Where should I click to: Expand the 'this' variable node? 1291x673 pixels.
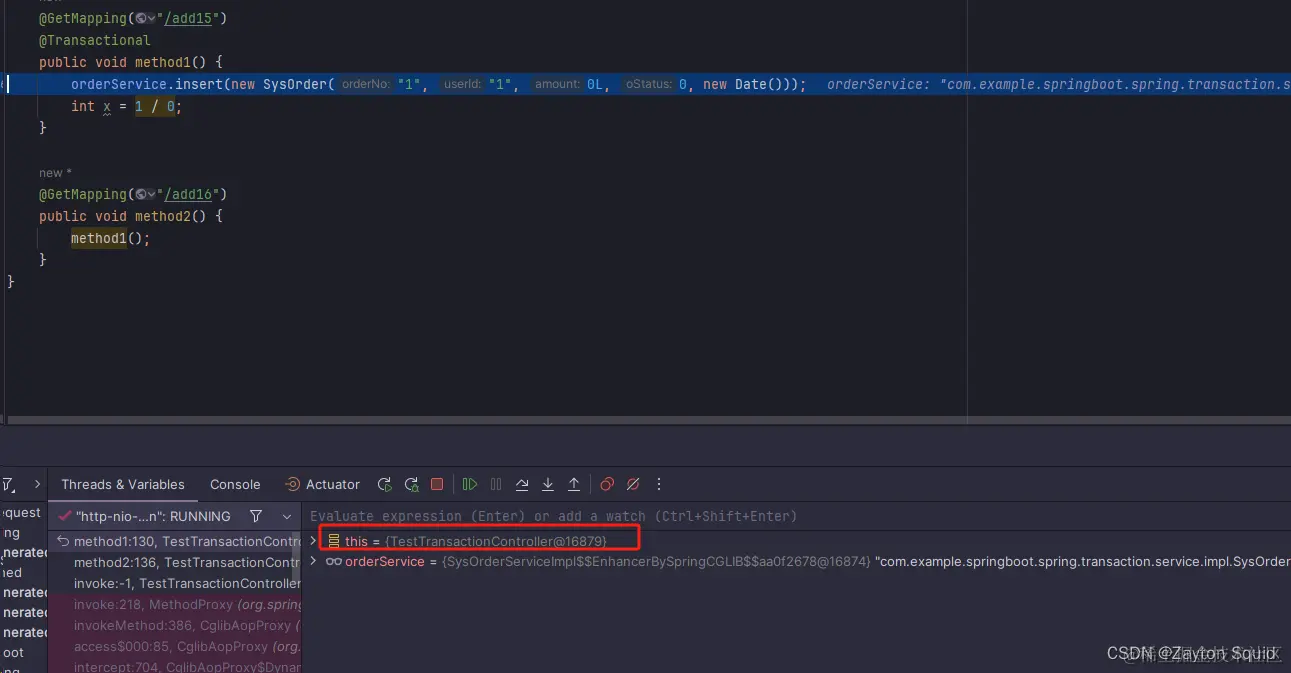click(x=313, y=540)
